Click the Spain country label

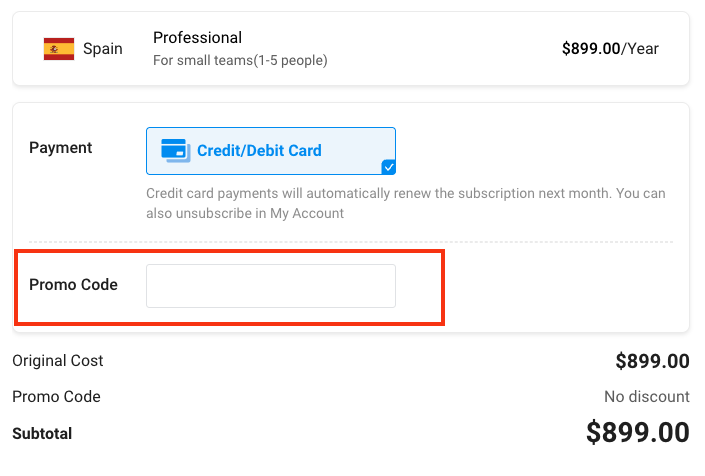[103, 49]
